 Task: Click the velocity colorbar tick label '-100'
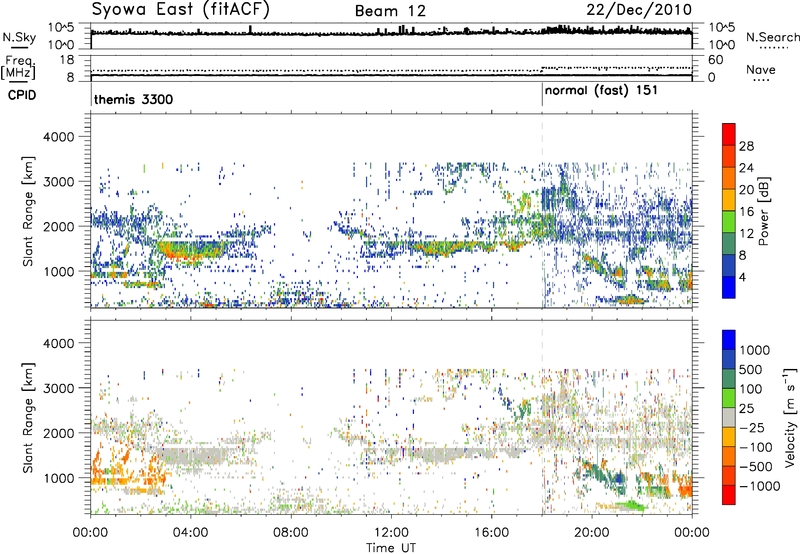(756, 447)
